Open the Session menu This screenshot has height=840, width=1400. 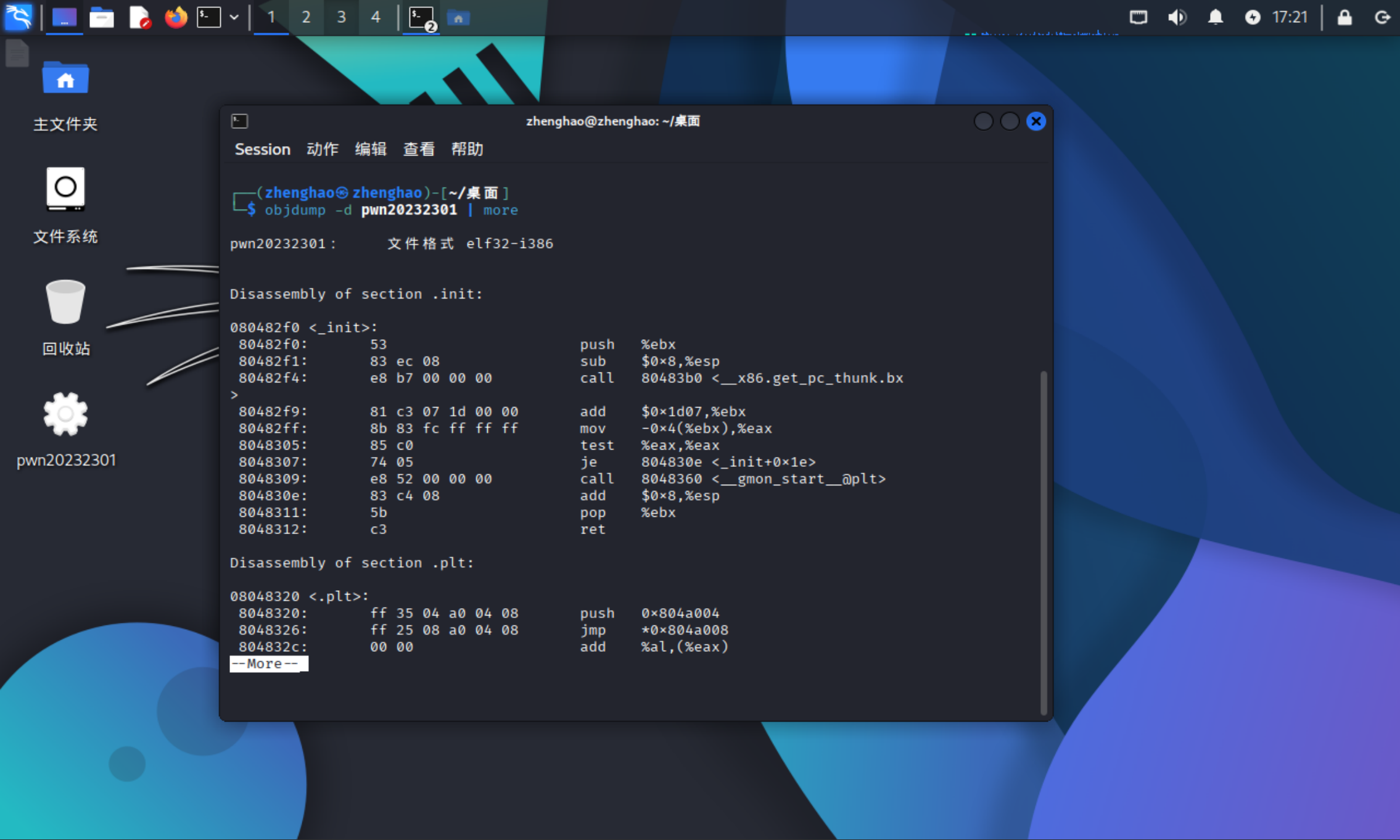coord(262,149)
